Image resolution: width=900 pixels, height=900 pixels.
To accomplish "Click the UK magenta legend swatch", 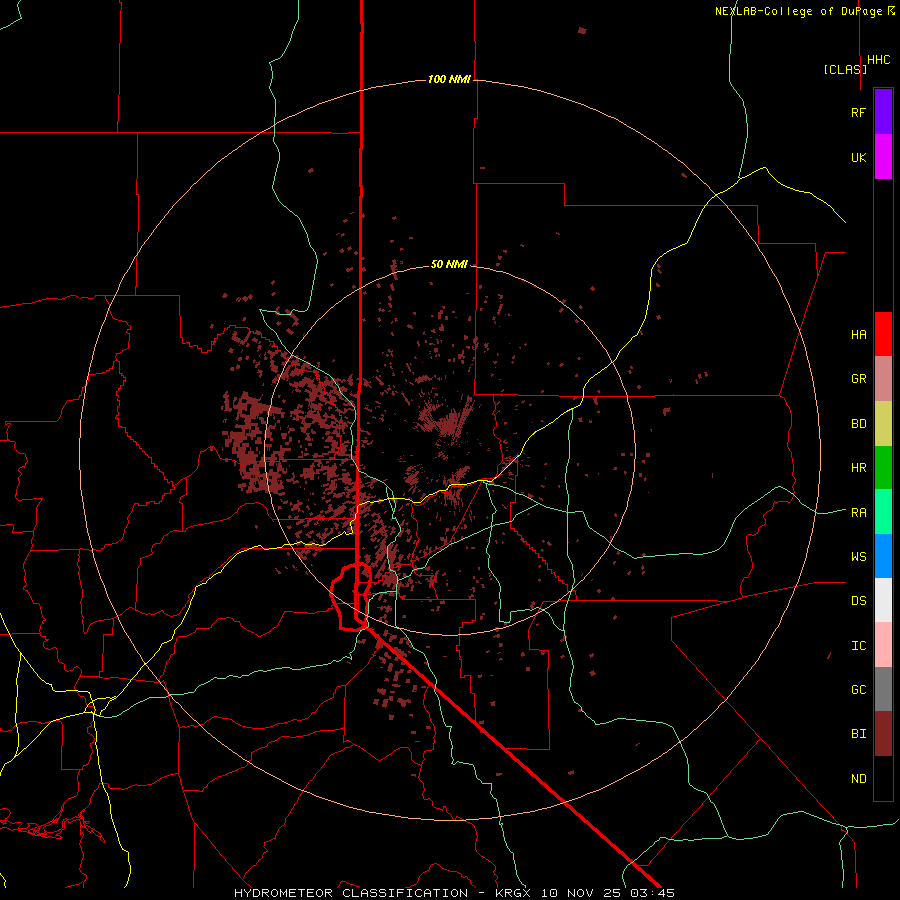I will (883, 157).
